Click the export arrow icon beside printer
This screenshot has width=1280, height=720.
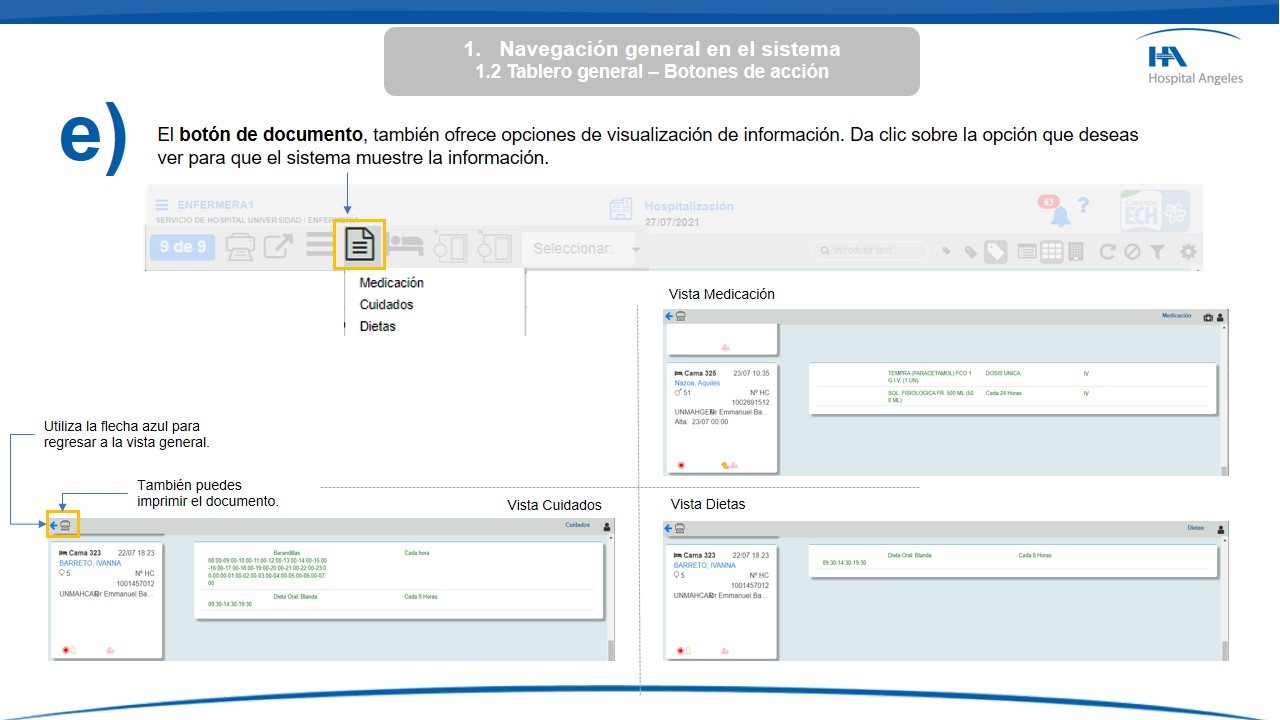(x=278, y=246)
